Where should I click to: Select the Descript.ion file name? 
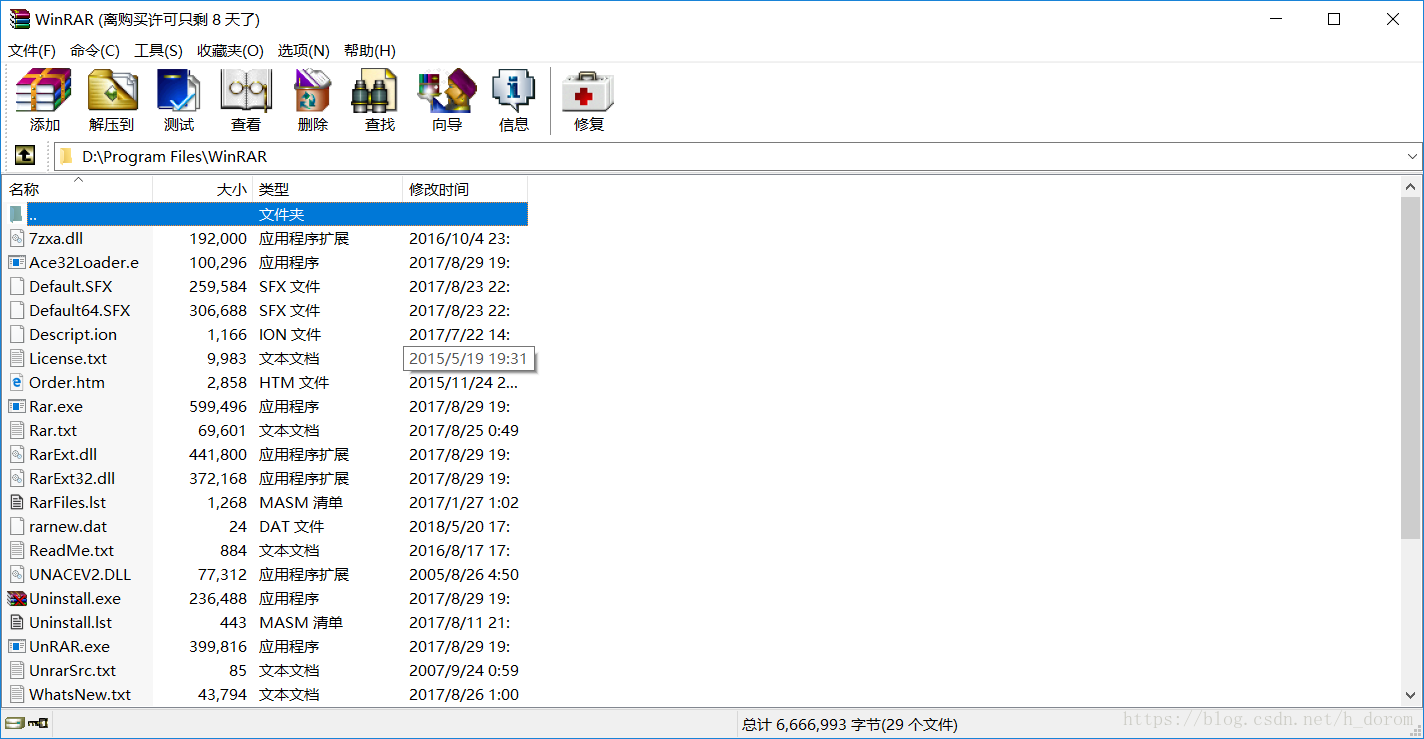coord(73,334)
